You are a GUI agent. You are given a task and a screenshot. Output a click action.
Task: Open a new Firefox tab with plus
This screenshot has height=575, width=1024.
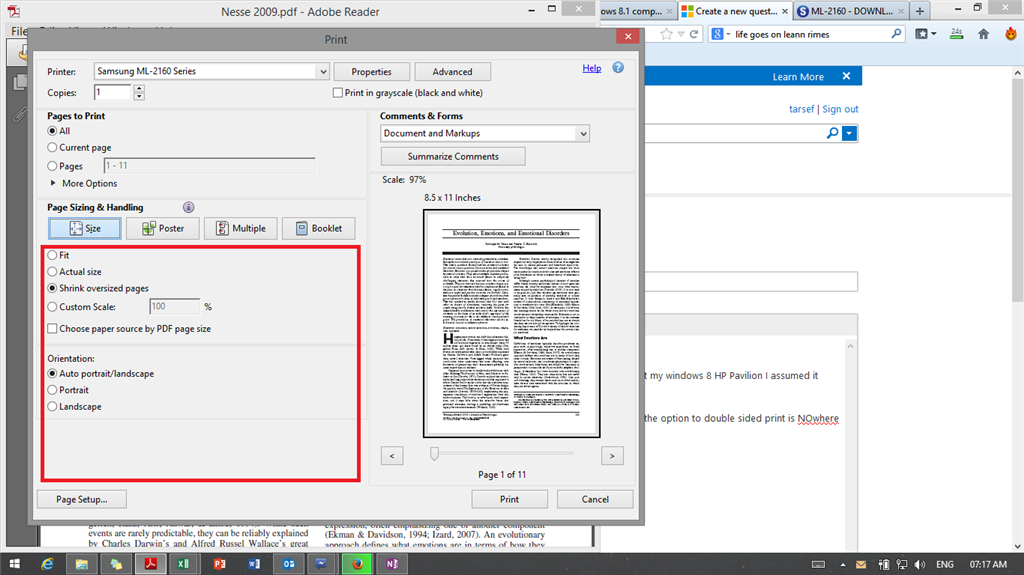pos(920,11)
